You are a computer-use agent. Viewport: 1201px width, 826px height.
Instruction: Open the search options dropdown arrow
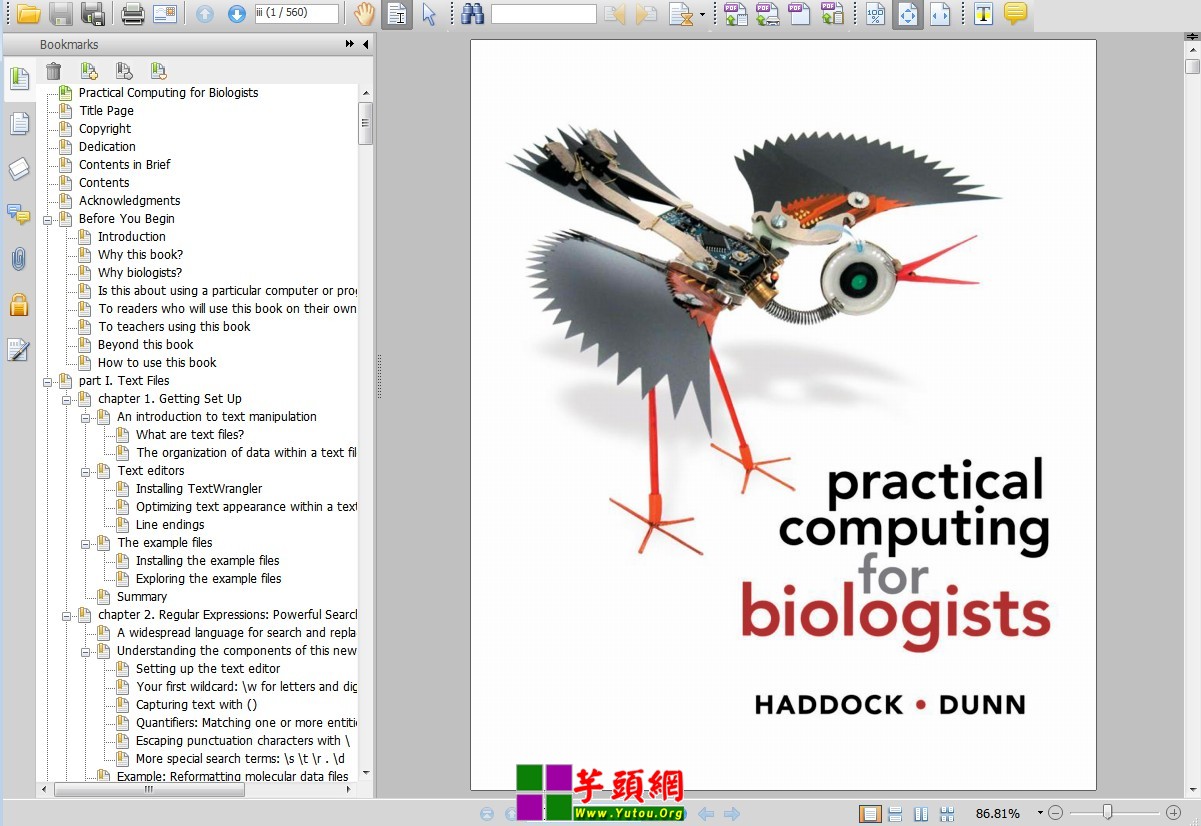[x=702, y=15]
